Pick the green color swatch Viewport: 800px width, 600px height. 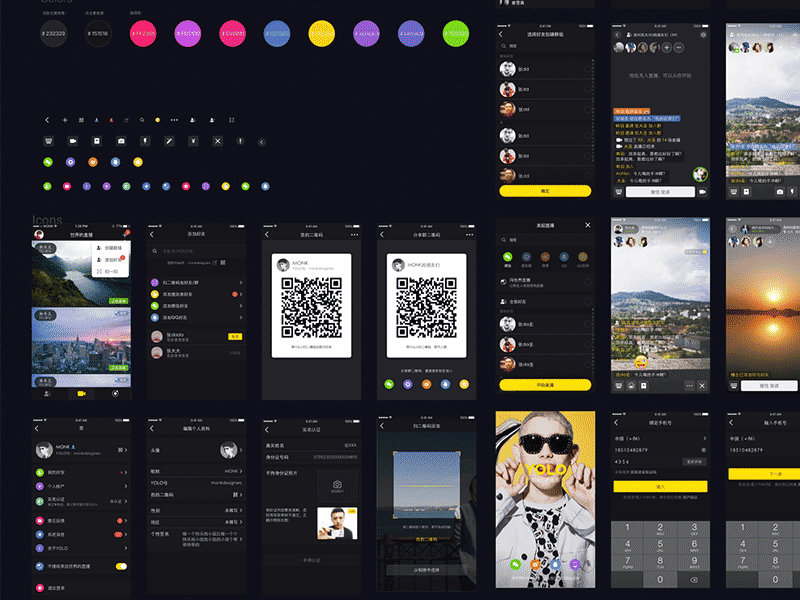tap(456, 34)
